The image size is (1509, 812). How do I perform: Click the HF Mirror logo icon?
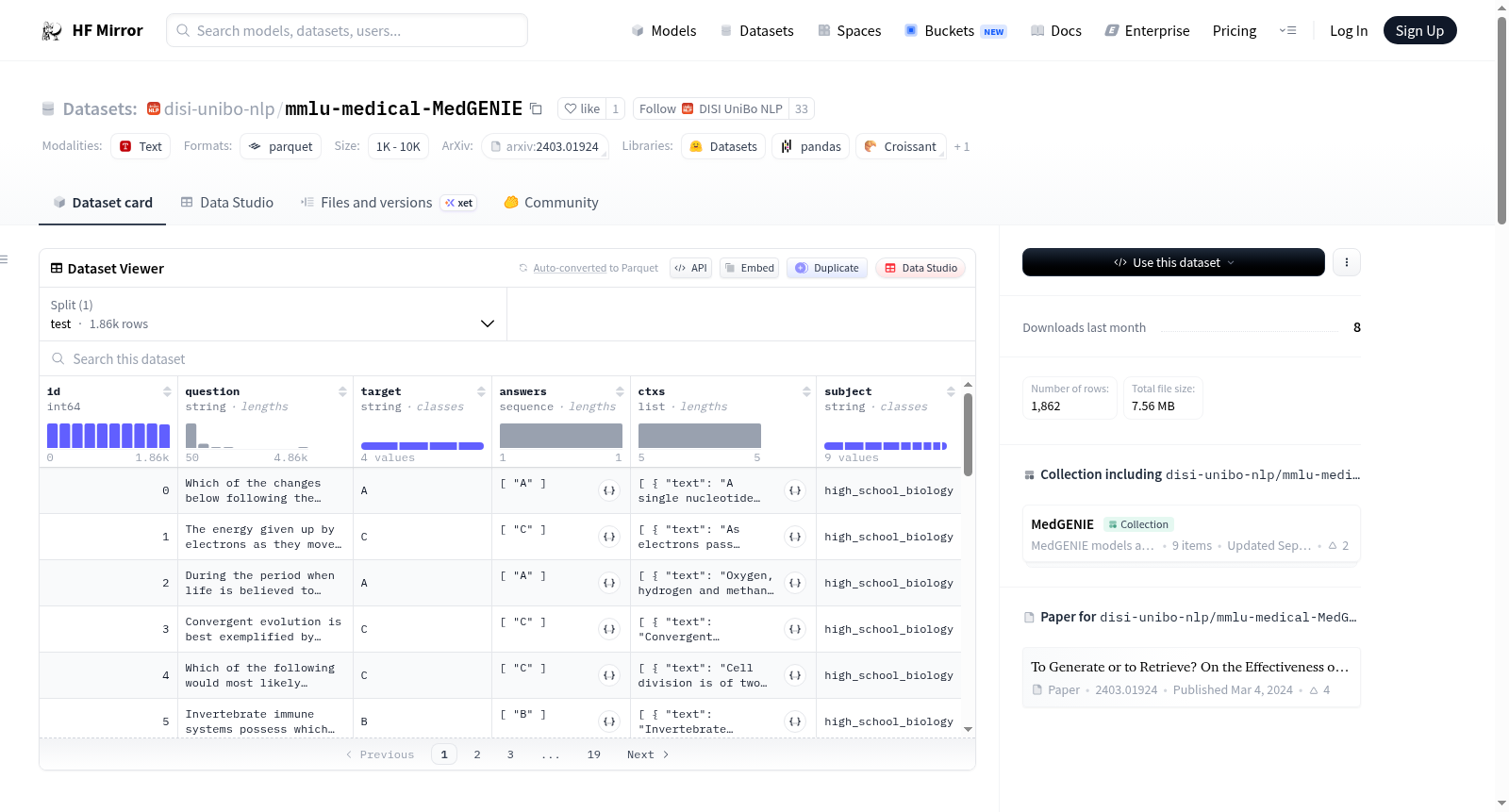(52, 31)
